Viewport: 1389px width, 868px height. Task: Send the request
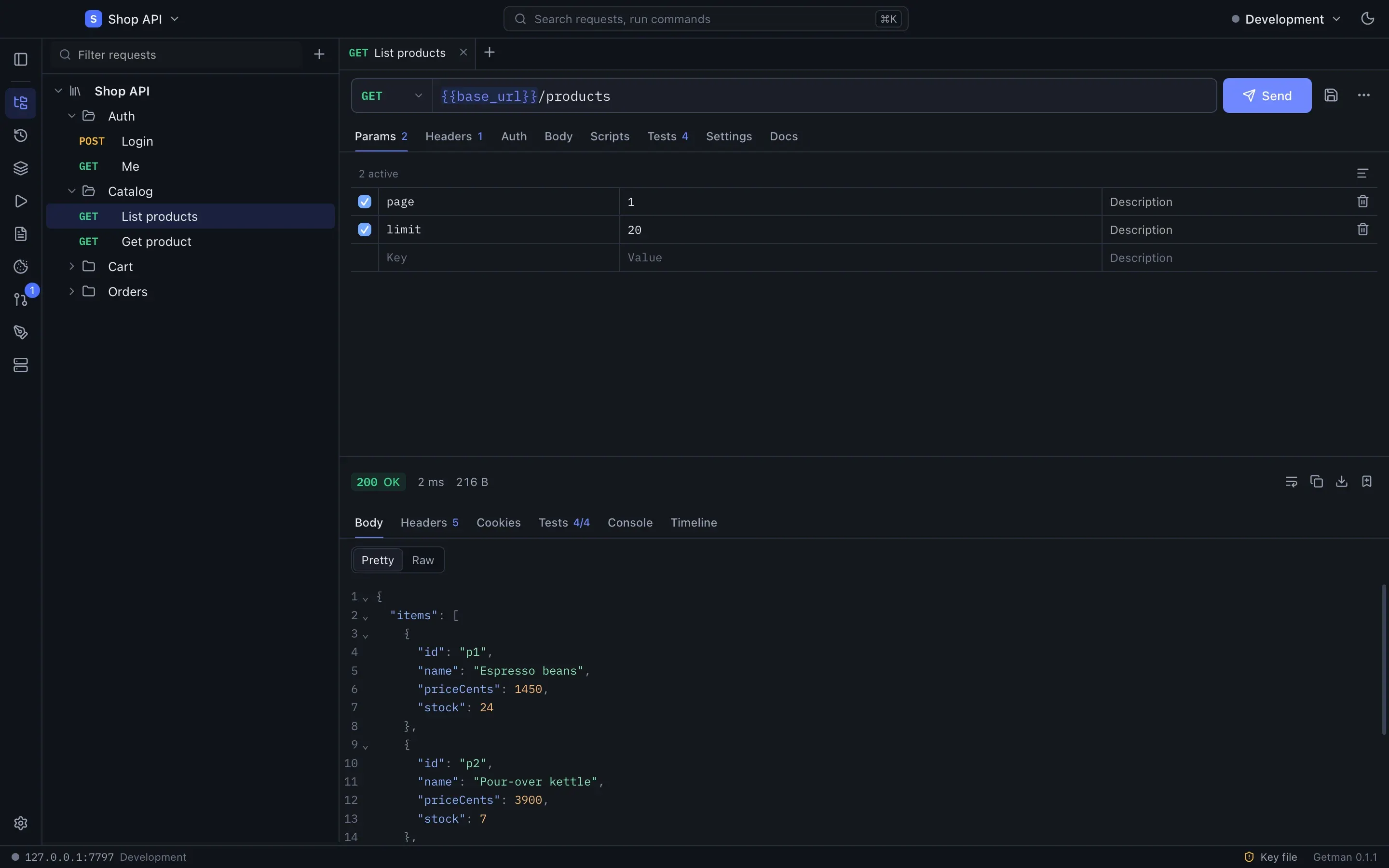coord(1267,95)
